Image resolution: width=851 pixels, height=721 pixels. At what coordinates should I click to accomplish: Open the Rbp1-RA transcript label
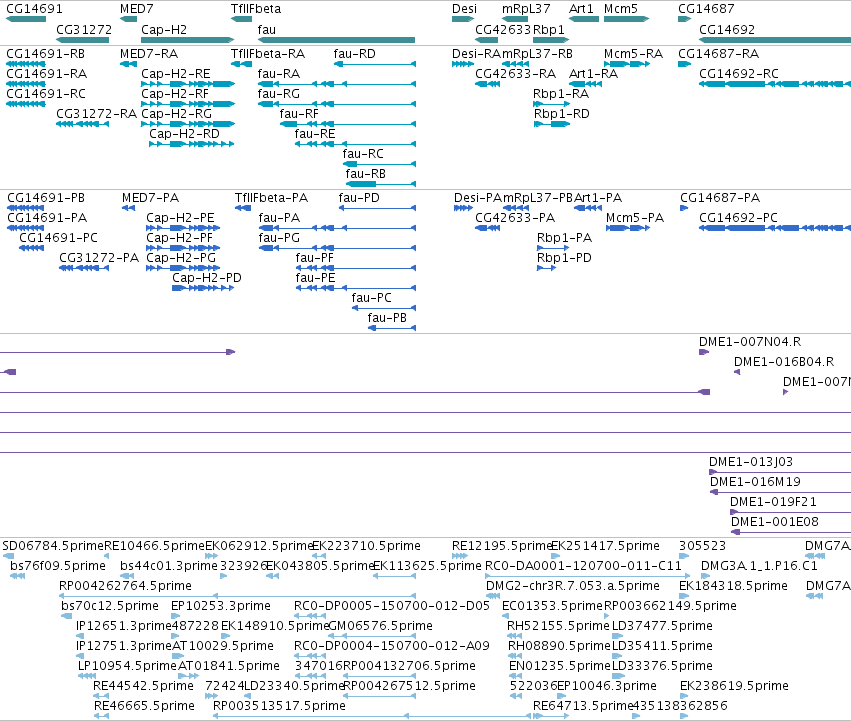coord(561,94)
